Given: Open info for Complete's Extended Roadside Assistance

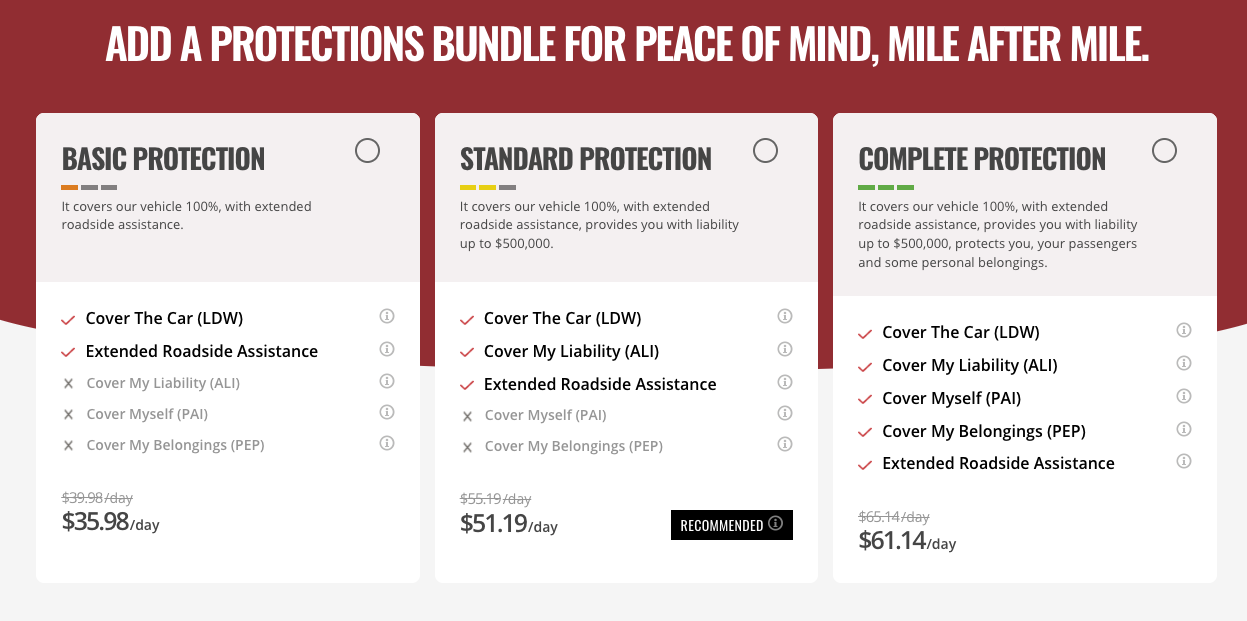Looking at the screenshot, I should pyautogui.click(x=1184, y=461).
